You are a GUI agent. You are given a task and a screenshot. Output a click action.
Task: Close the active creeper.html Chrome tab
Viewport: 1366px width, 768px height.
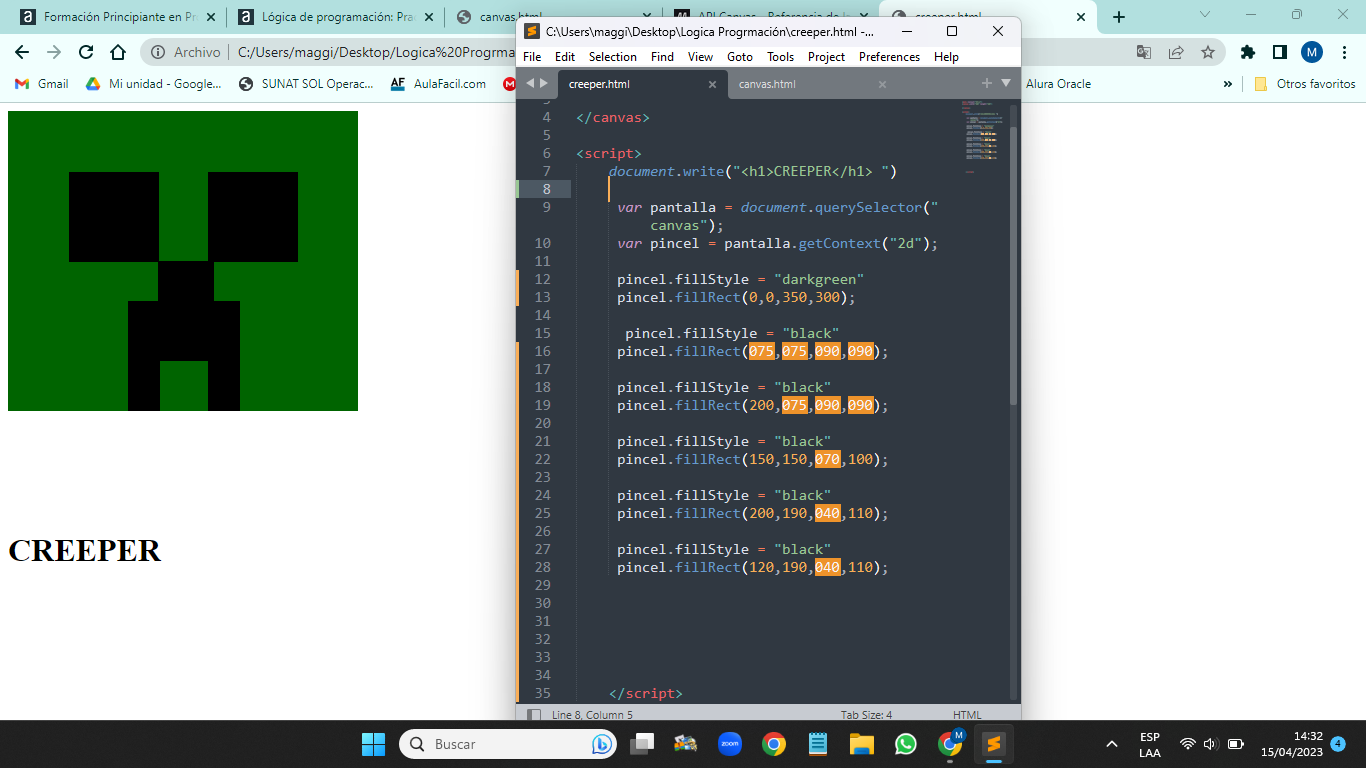1081,17
